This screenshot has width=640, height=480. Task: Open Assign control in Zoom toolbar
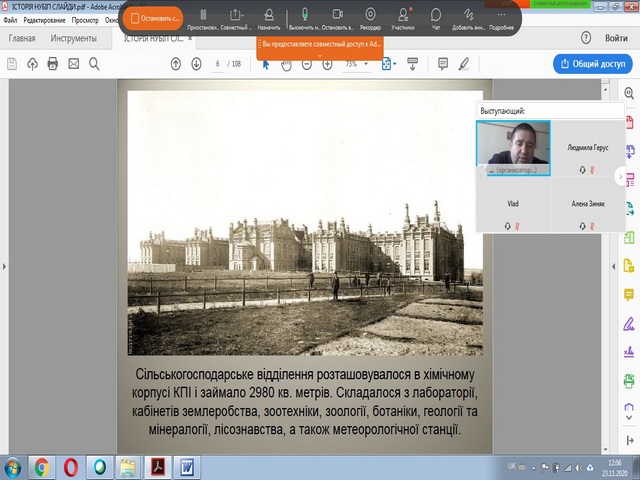coord(269,19)
